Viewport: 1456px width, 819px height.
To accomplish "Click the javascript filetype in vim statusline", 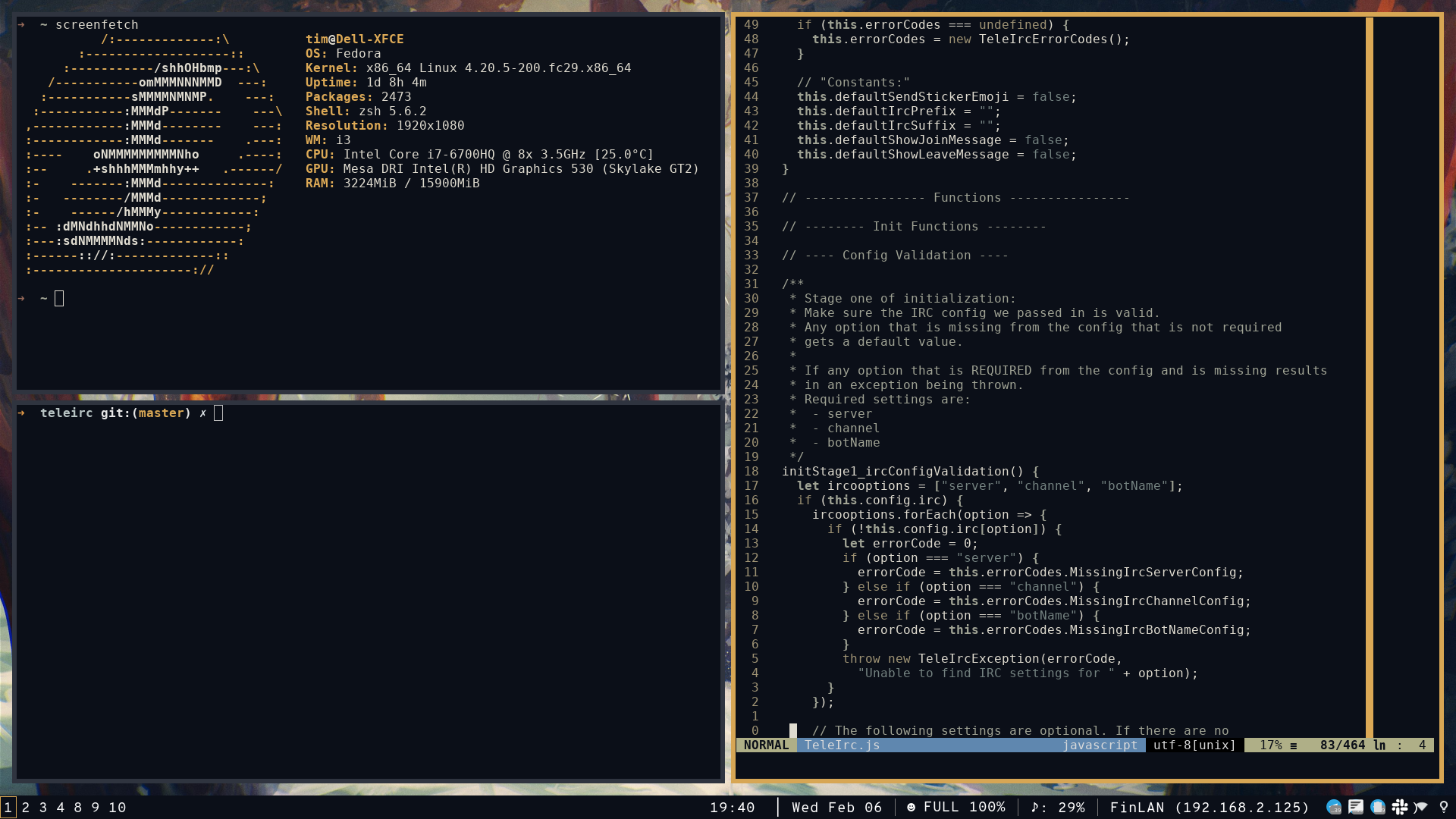I will (x=1100, y=745).
